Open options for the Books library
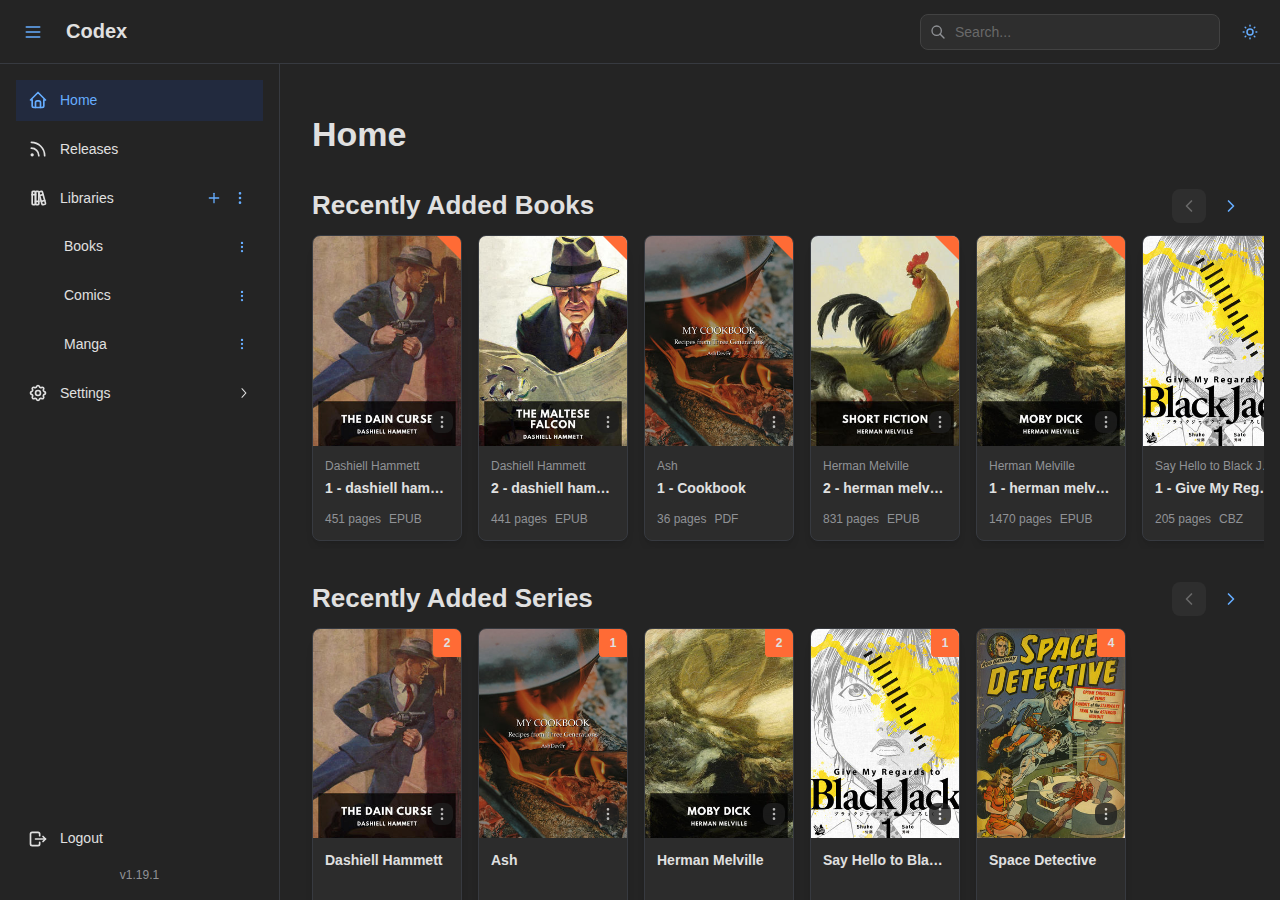This screenshot has width=1280, height=900. tap(241, 246)
